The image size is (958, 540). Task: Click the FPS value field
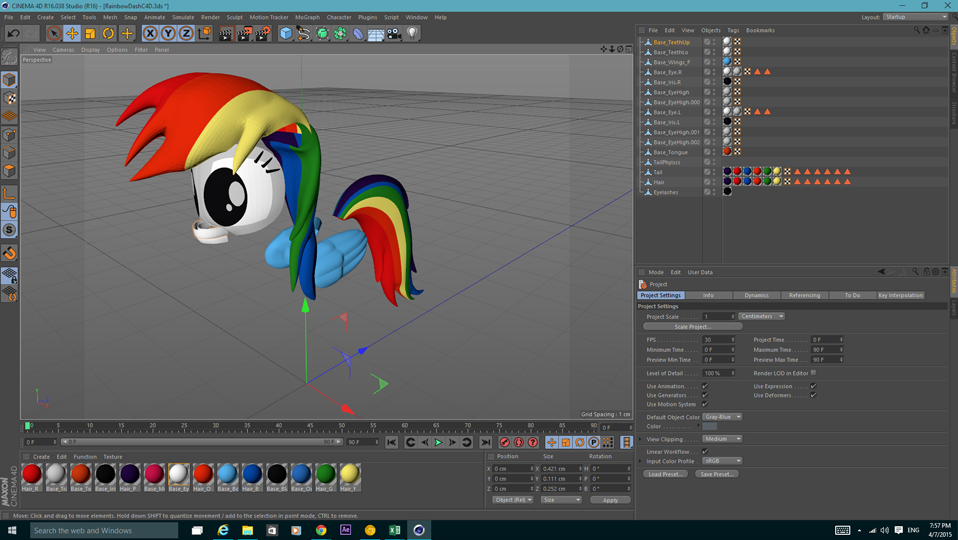coord(718,340)
